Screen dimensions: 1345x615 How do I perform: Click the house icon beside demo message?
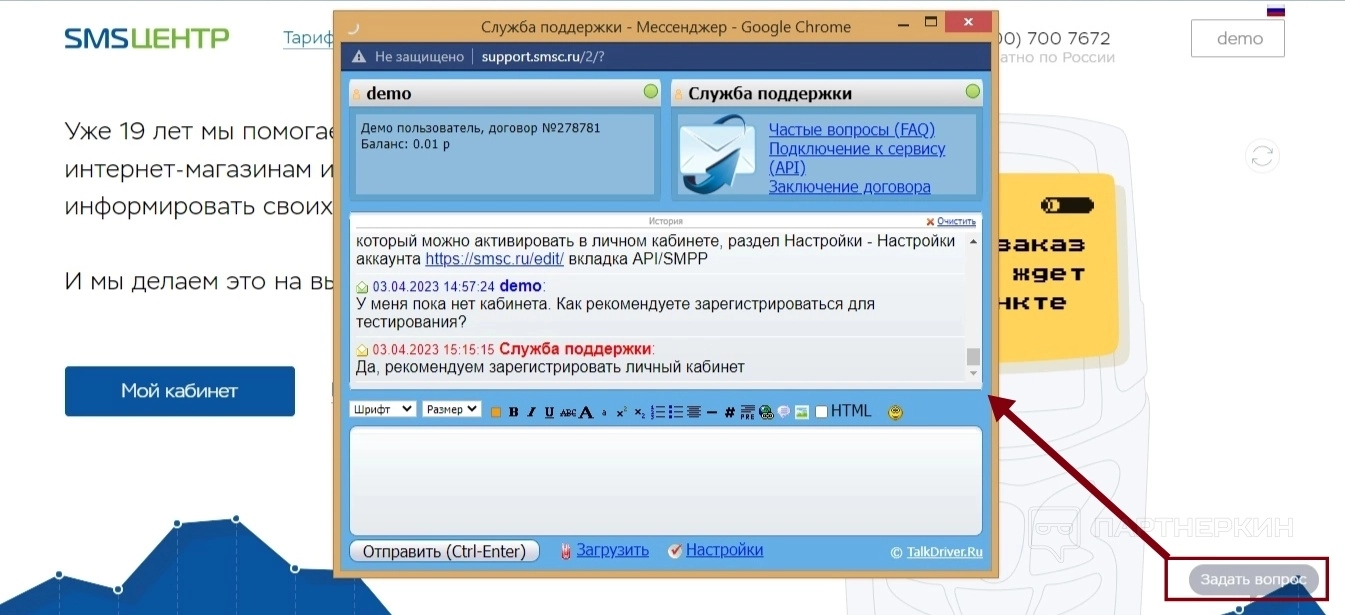pos(363,287)
